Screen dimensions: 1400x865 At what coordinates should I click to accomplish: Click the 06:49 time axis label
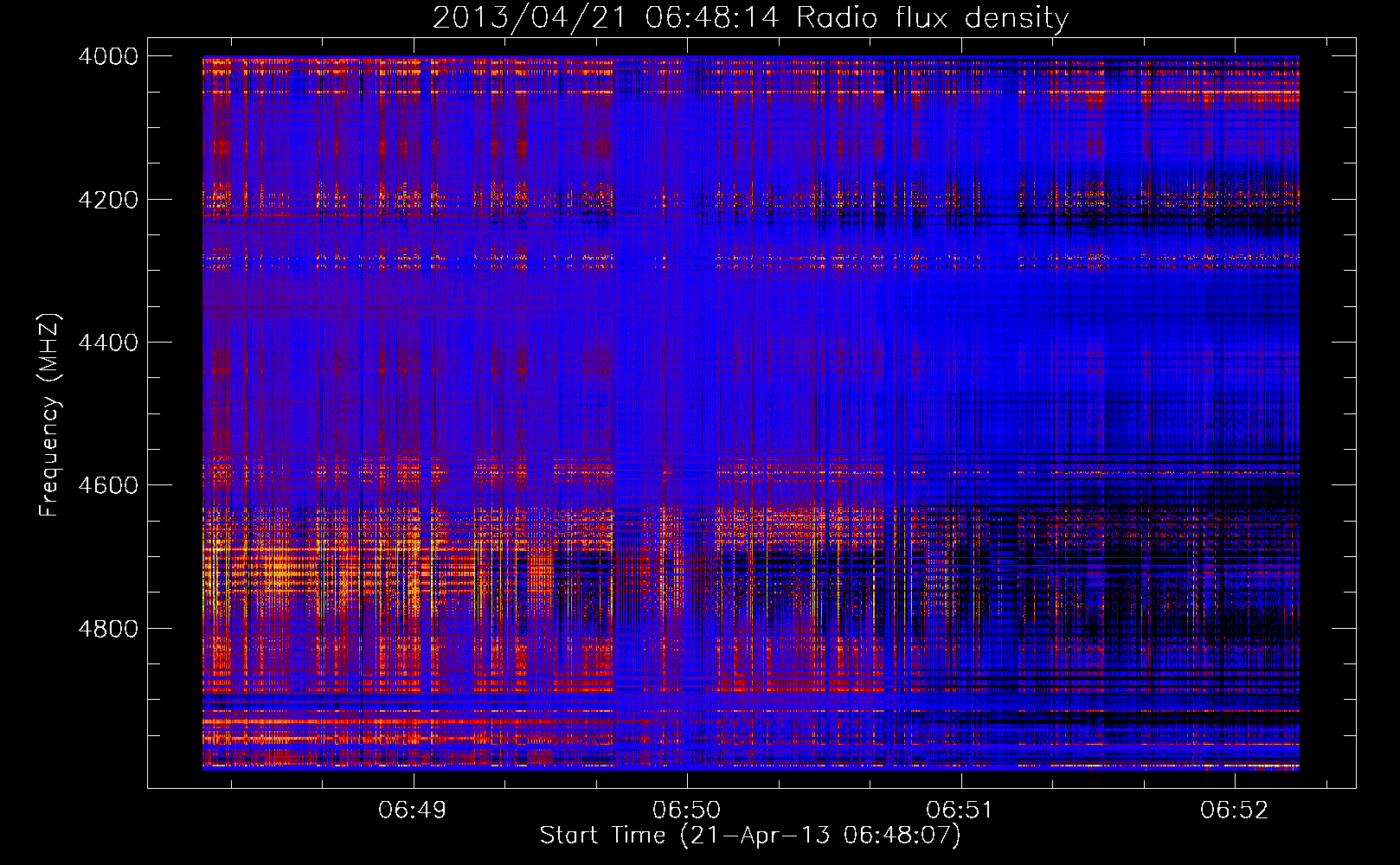click(413, 810)
